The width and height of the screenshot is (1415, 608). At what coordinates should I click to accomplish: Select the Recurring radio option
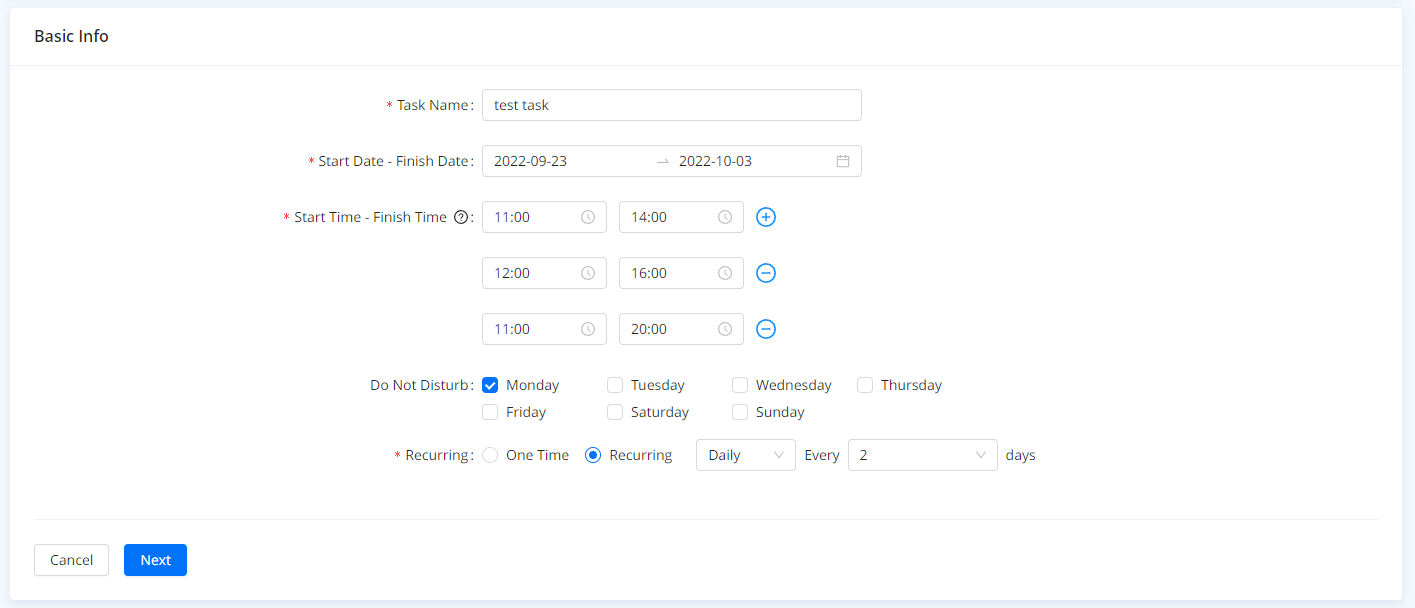coord(593,455)
